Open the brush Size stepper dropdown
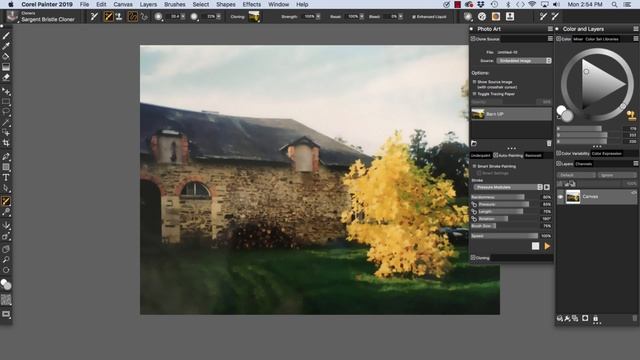The height and width of the screenshot is (360, 640). (183, 17)
